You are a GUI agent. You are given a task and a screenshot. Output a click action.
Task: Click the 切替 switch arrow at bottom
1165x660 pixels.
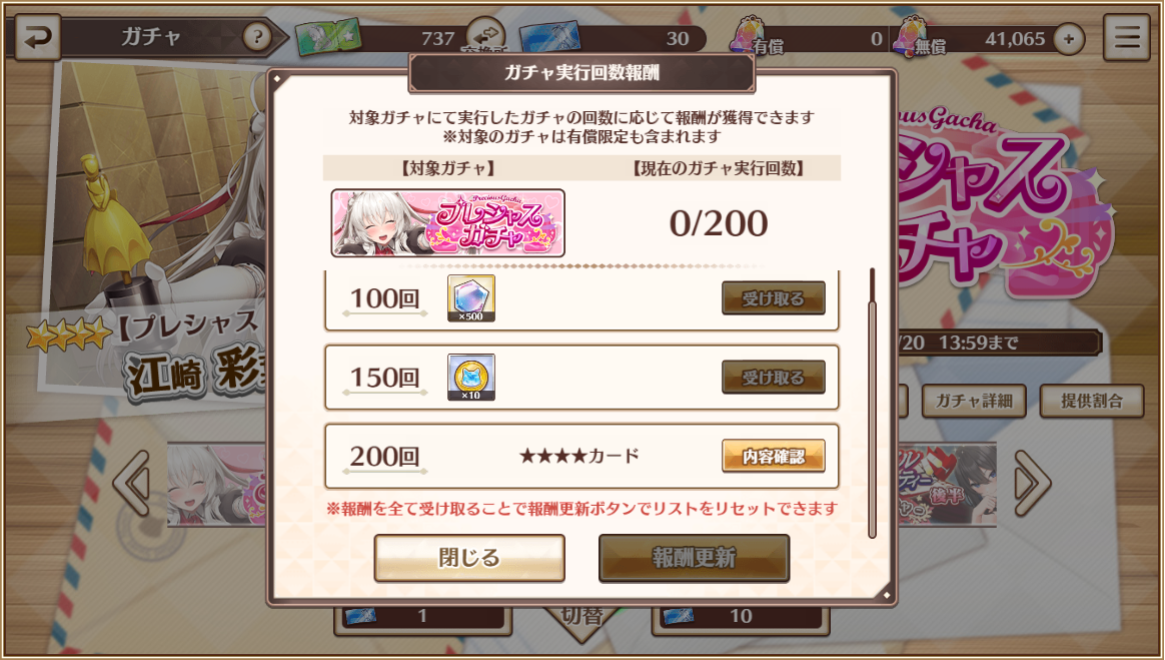point(582,619)
